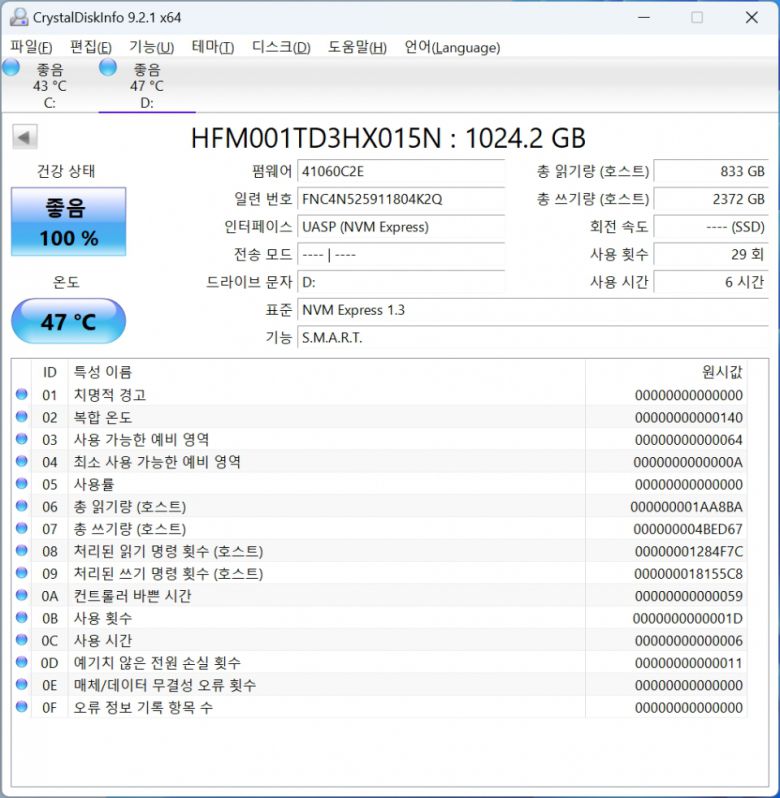Open the 언어(Language) menu
This screenshot has height=798, width=780.
tap(452, 47)
